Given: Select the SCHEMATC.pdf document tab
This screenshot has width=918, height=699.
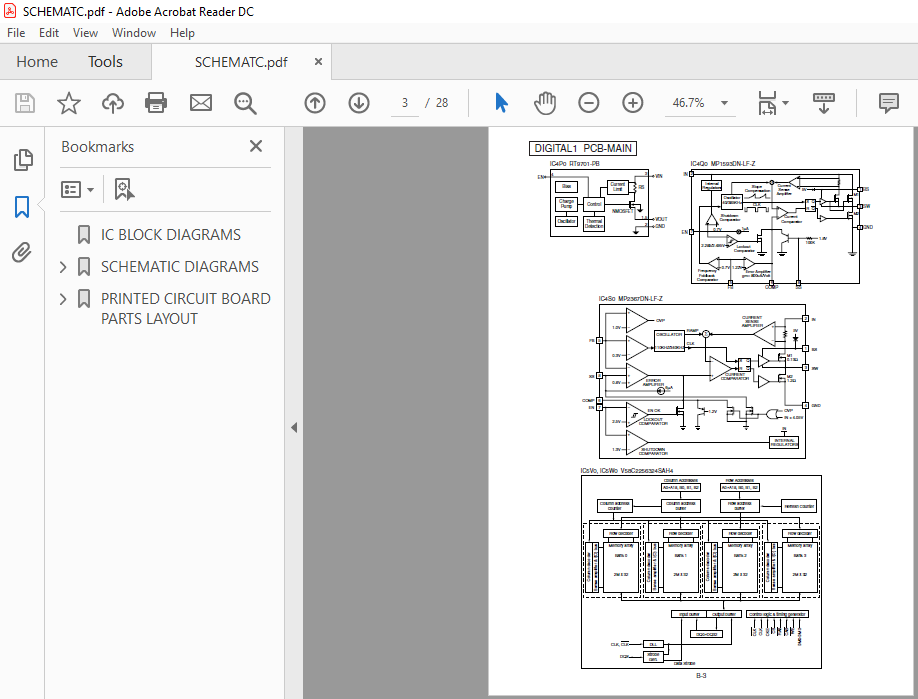Looking at the screenshot, I should pyautogui.click(x=241, y=62).
